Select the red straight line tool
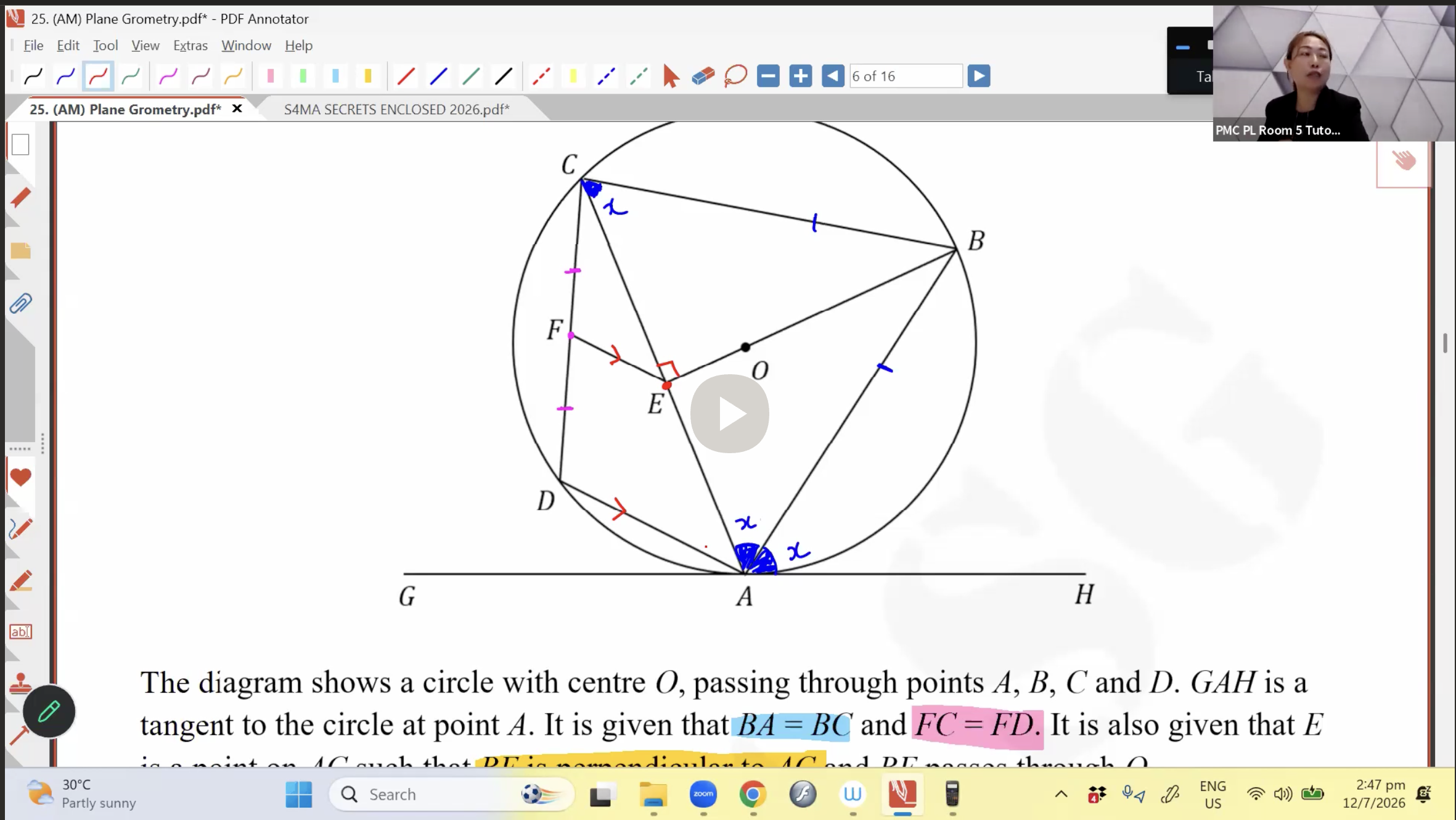The height and width of the screenshot is (820, 1456). click(x=406, y=76)
